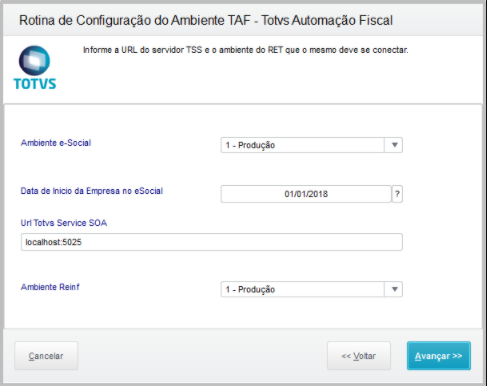This screenshot has height=386, width=487.
Task: Click the localhost:5025 text in URL field
Action: point(53,242)
